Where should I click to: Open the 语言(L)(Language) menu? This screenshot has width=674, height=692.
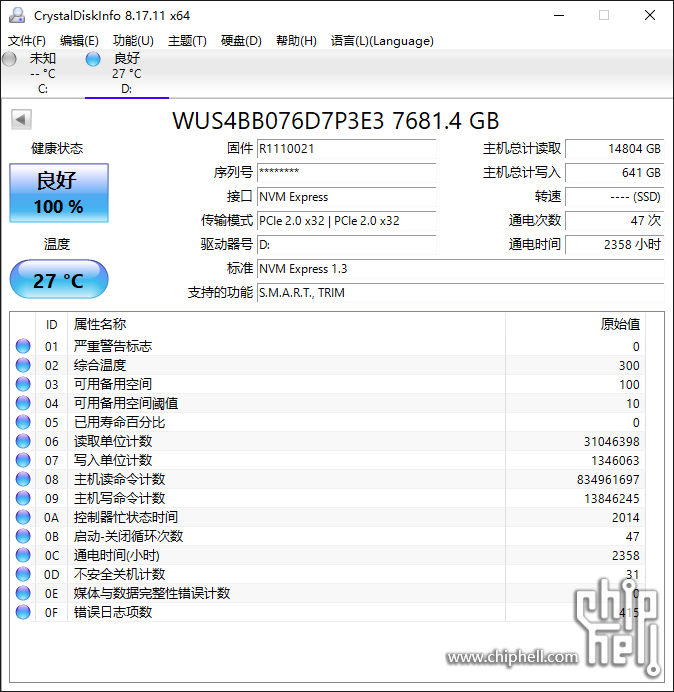382,41
